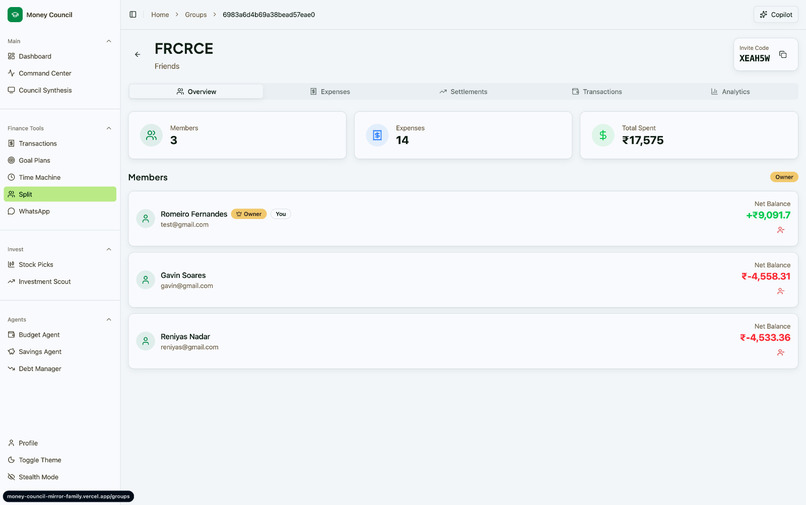Collapse the Finance Tools section
This screenshot has height=505, width=806.
pyautogui.click(x=108, y=128)
